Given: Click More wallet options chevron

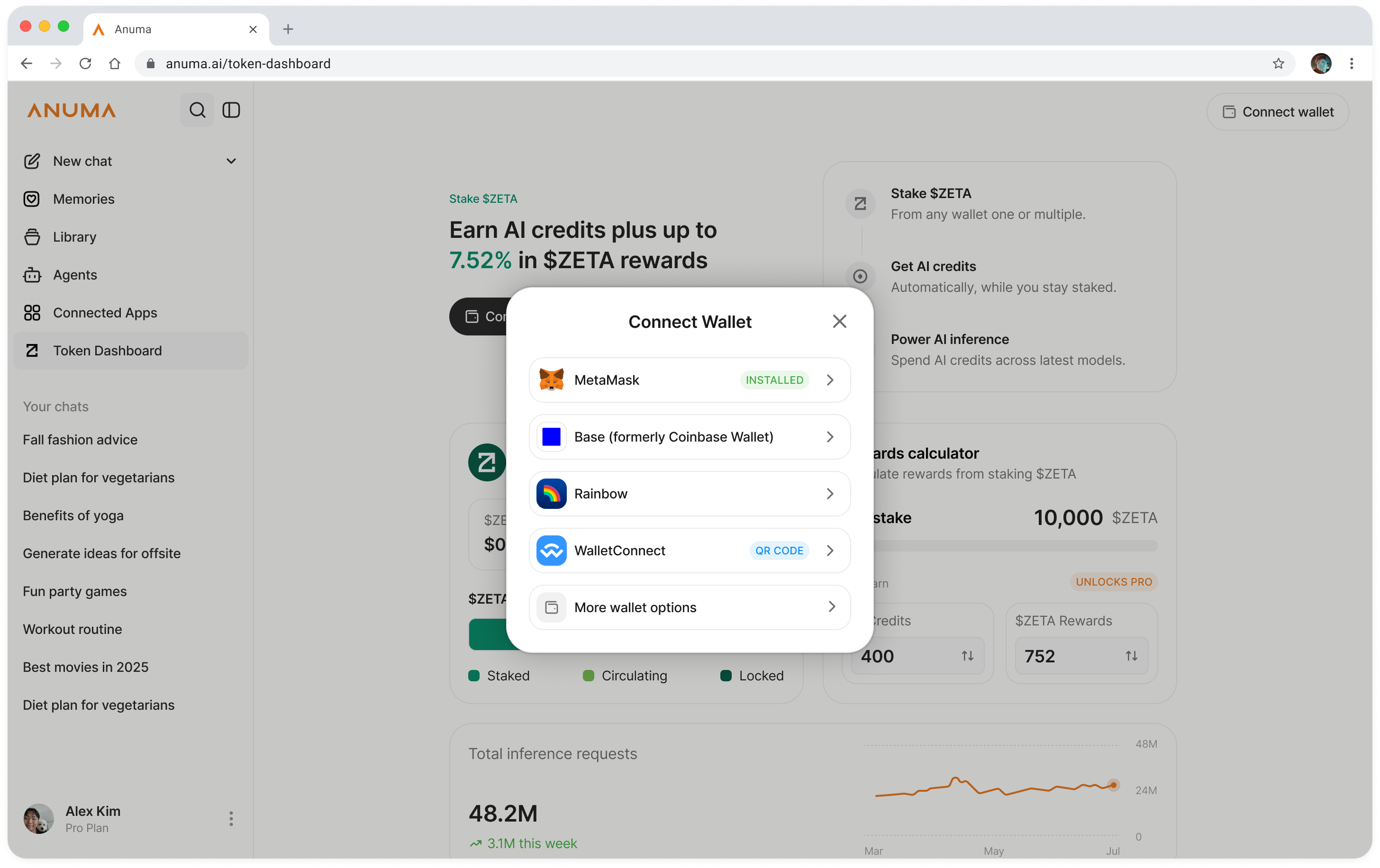Looking at the screenshot, I should click(x=832, y=606).
